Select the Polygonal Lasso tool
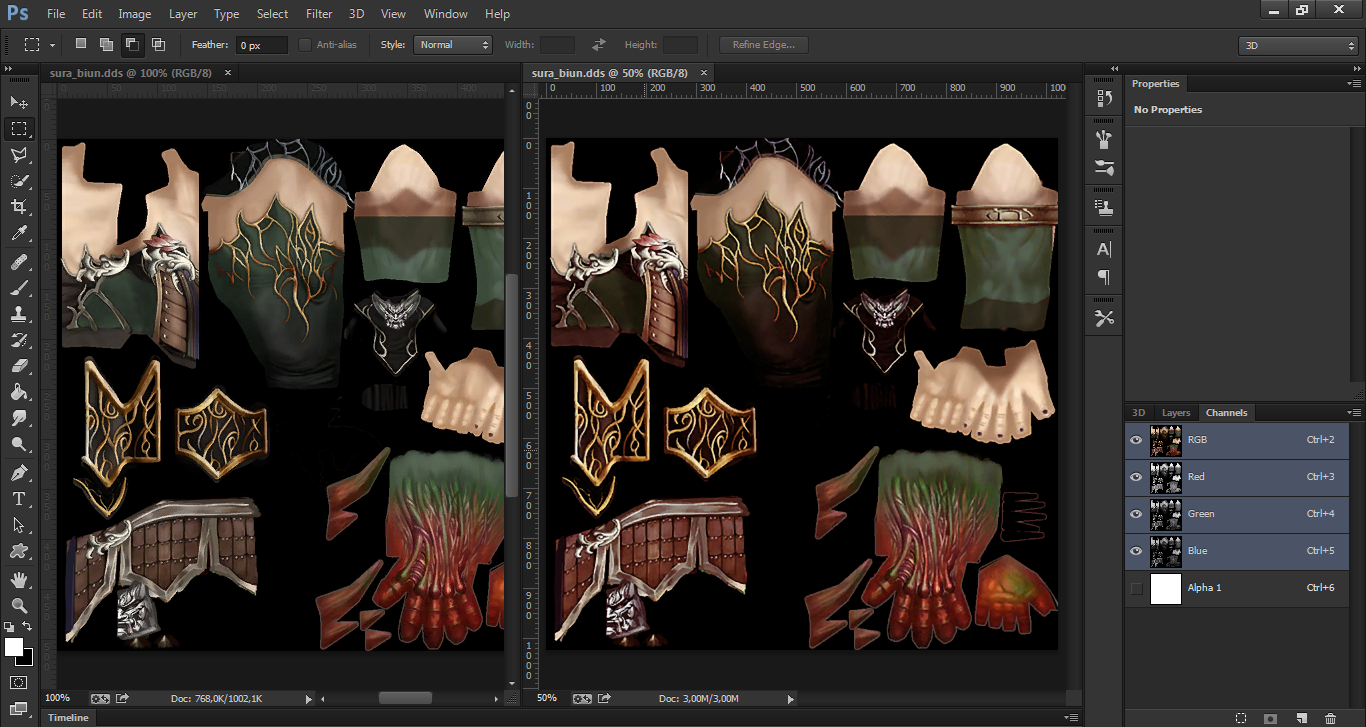Image resolution: width=1366 pixels, height=727 pixels. click(19, 155)
